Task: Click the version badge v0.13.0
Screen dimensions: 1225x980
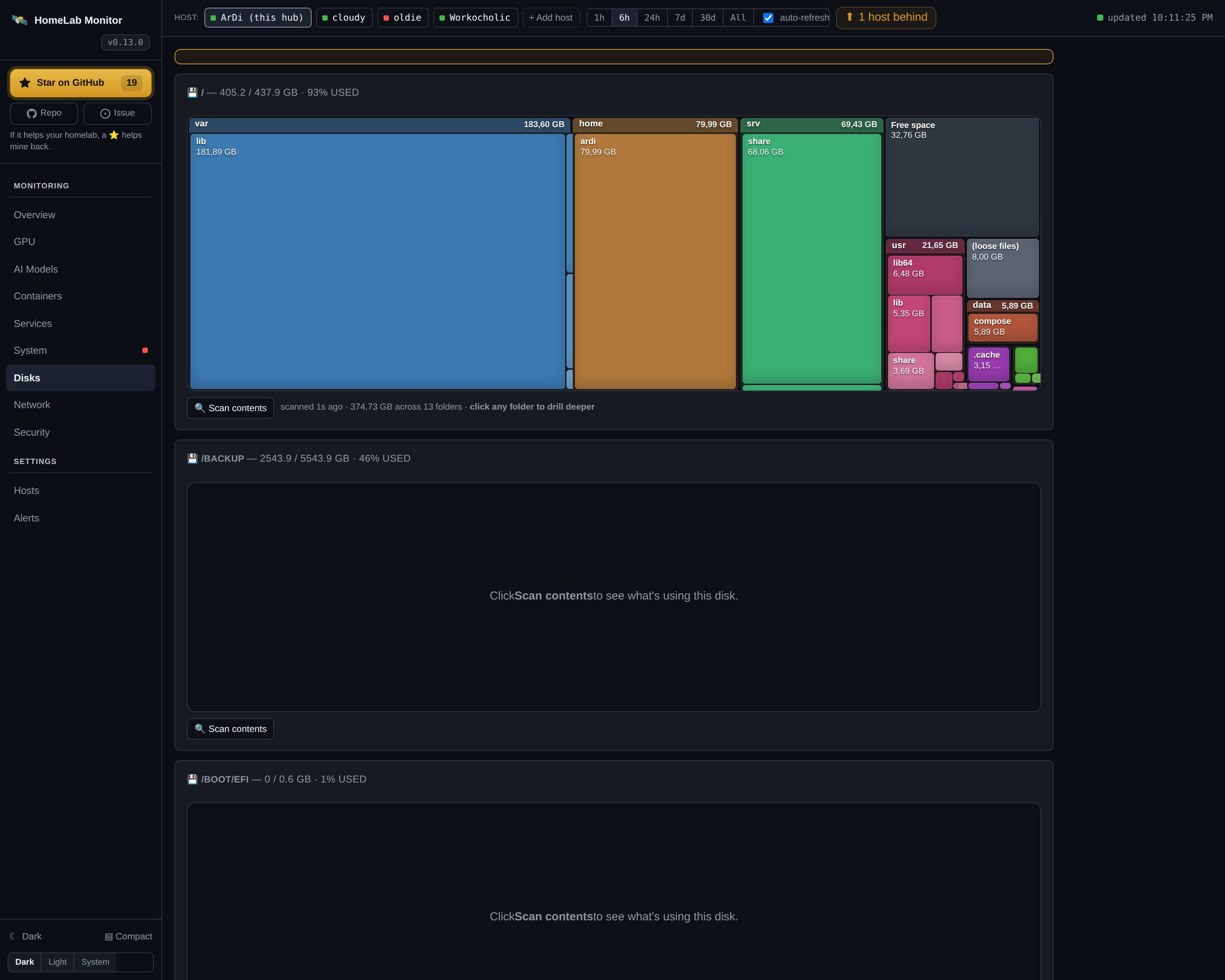Action: coord(126,42)
